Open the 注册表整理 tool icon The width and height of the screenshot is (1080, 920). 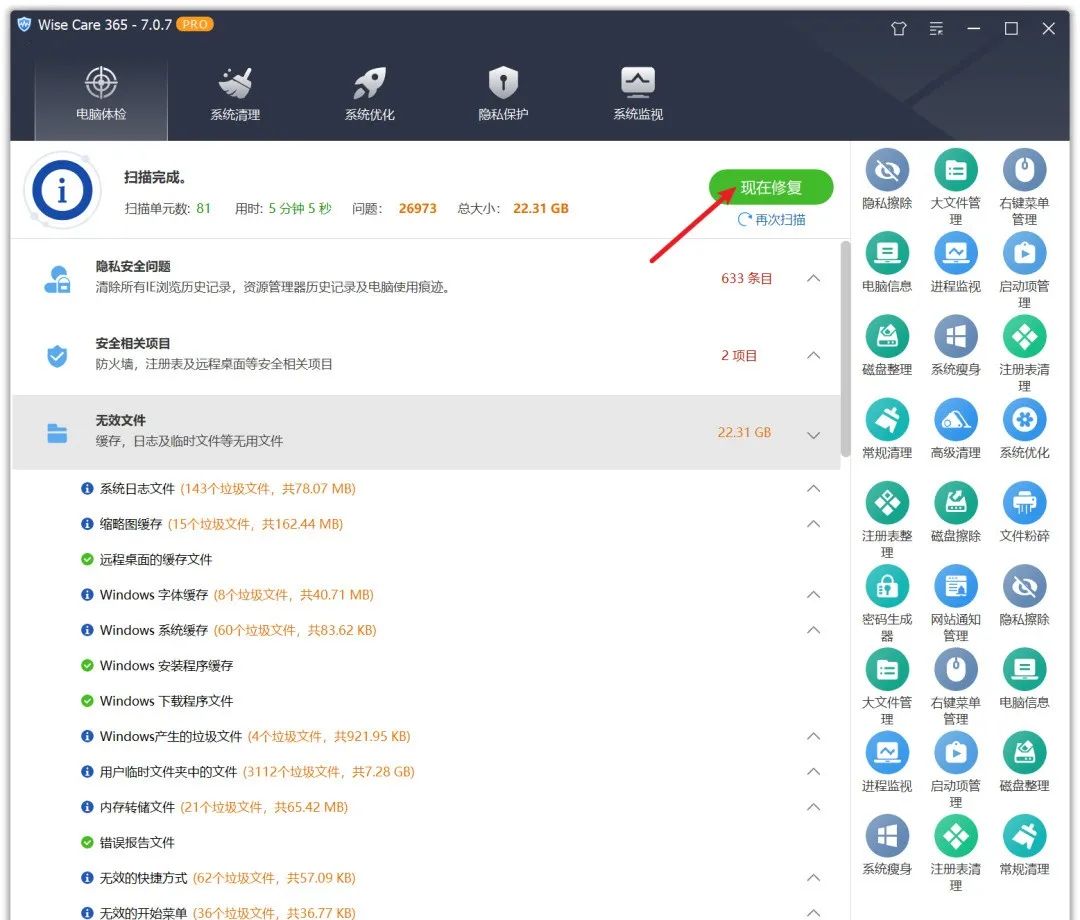(x=887, y=502)
